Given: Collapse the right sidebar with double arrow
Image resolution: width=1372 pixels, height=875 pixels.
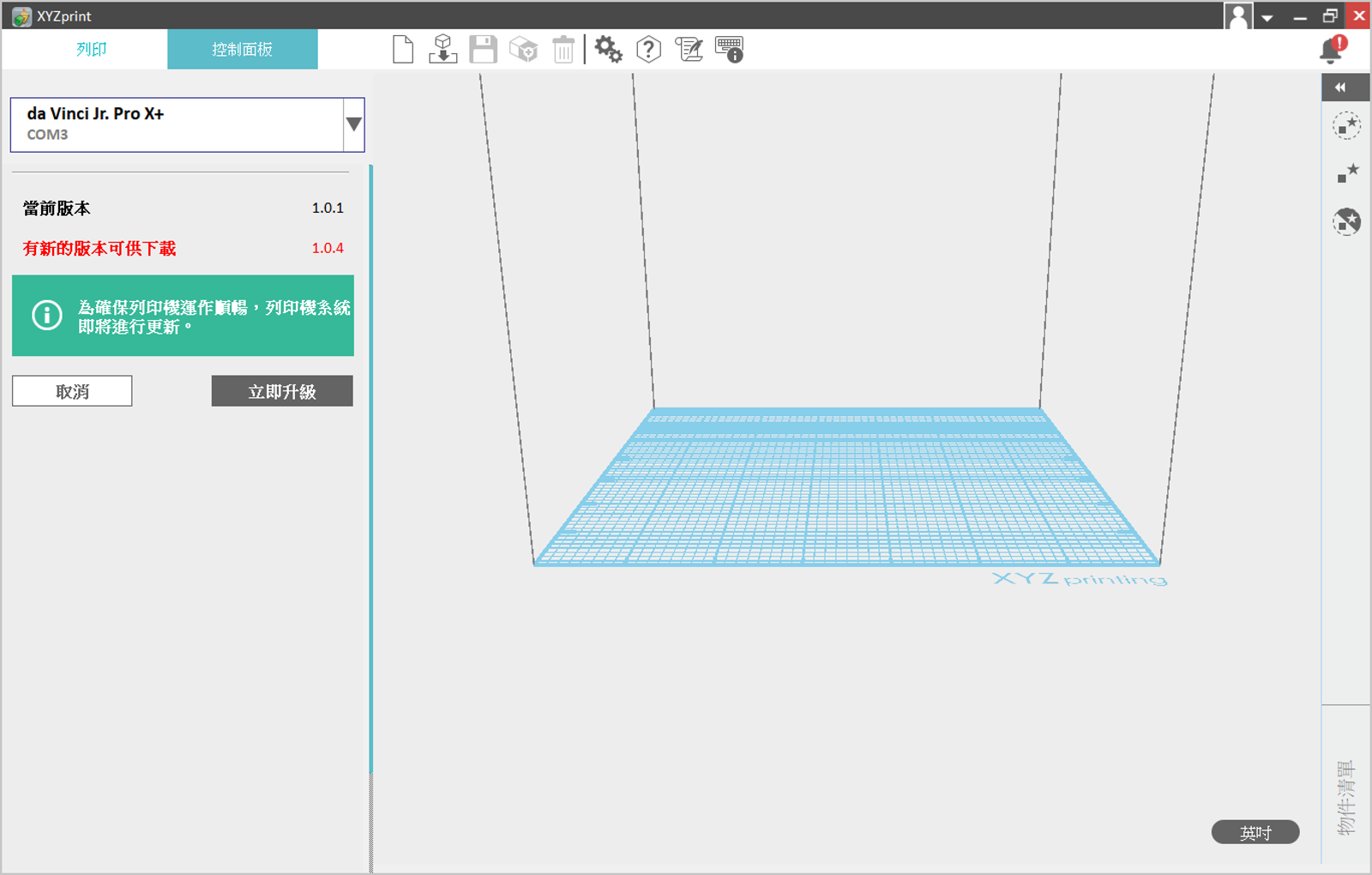Looking at the screenshot, I should [x=1341, y=87].
